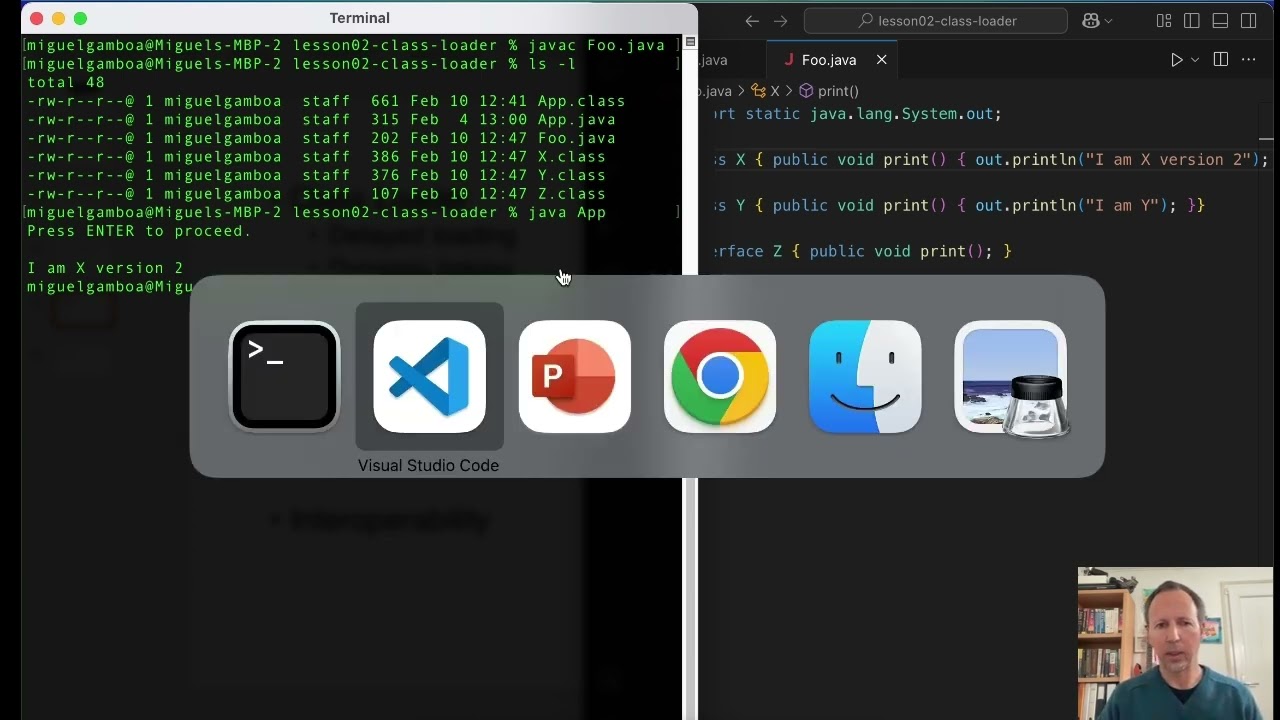Click the webcam video thumbnail
This screenshot has height=720, width=1280.
click(1175, 644)
